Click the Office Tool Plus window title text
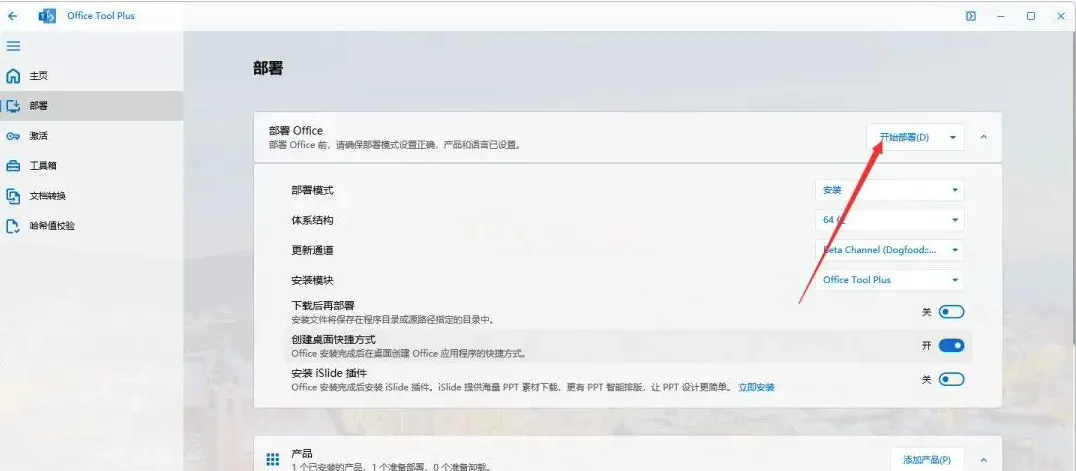 pos(101,16)
